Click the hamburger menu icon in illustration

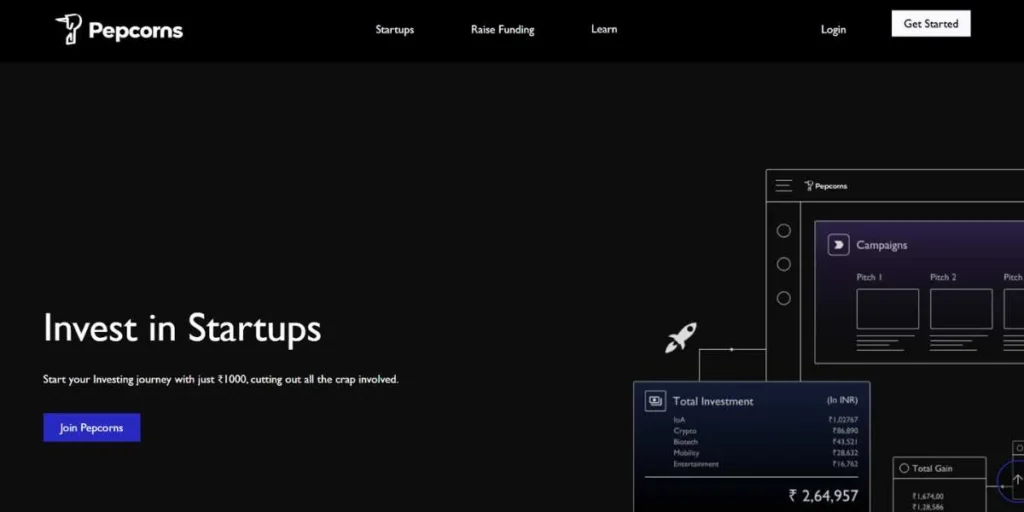tap(784, 186)
